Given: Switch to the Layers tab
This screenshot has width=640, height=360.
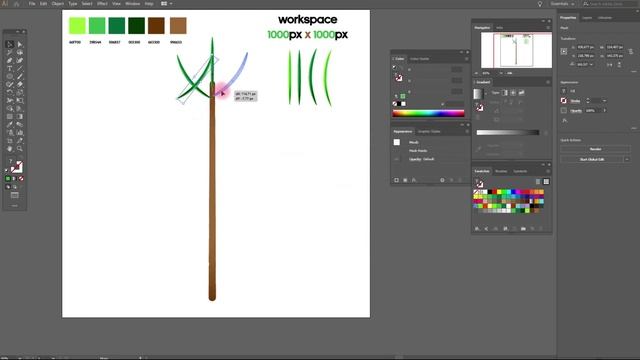Looking at the screenshot, I should coord(587,18).
